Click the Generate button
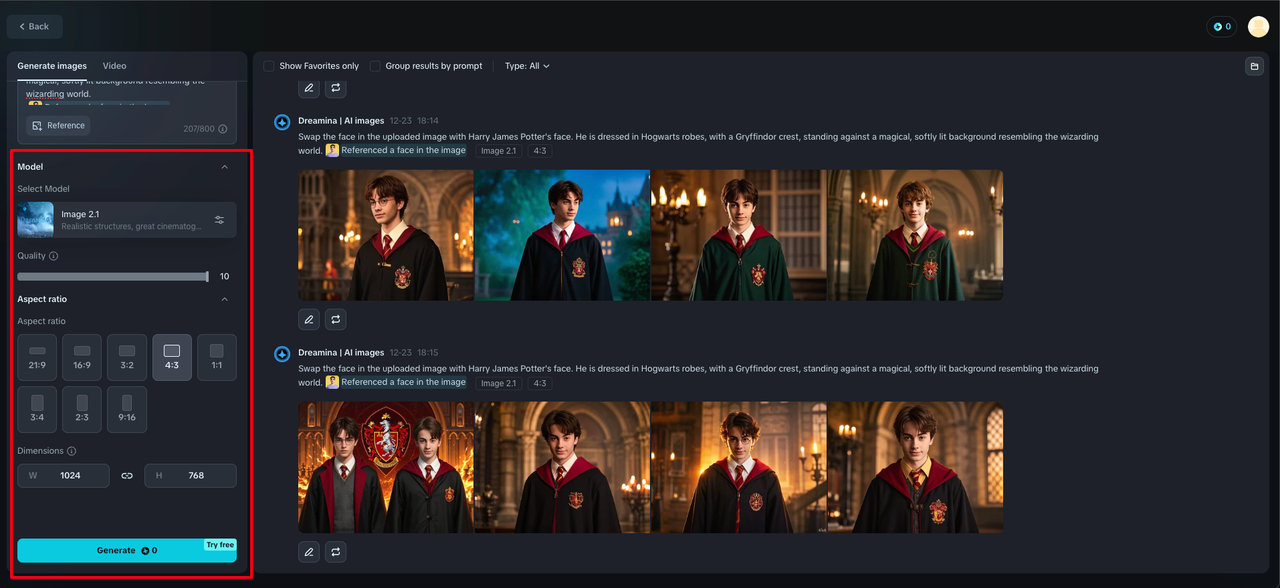 pos(127,550)
